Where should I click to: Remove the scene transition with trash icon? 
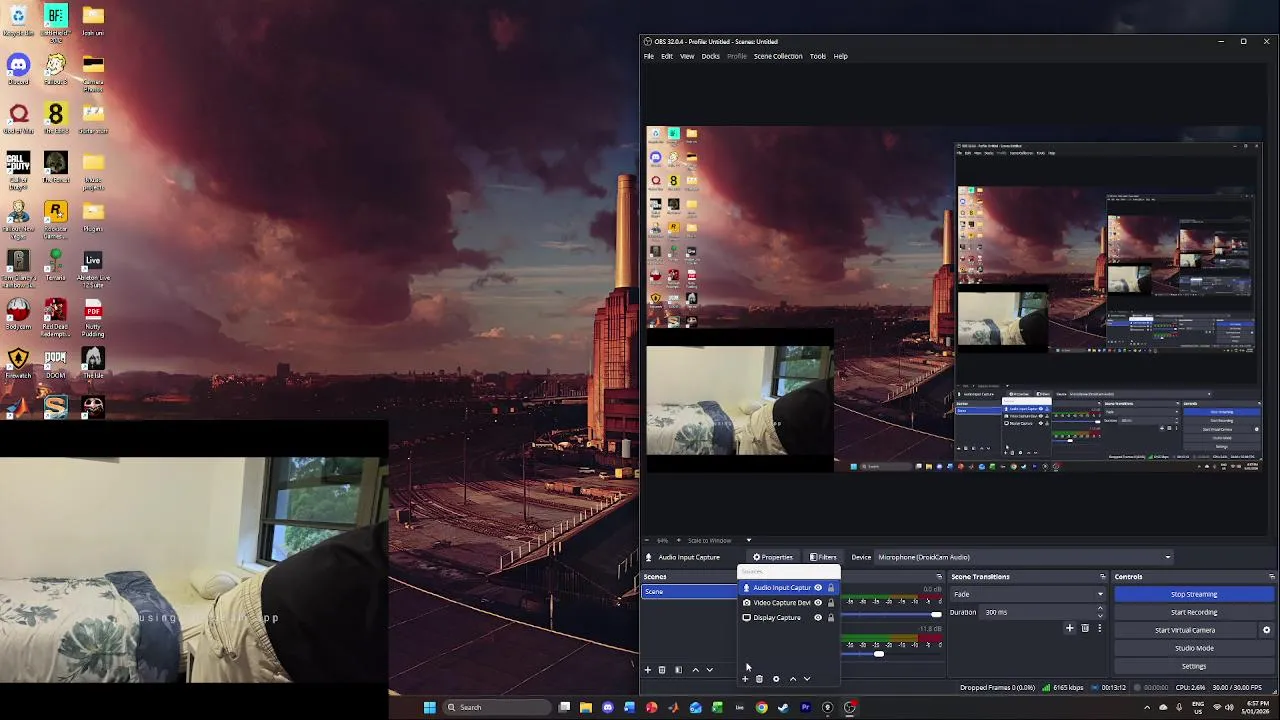[1085, 628]
